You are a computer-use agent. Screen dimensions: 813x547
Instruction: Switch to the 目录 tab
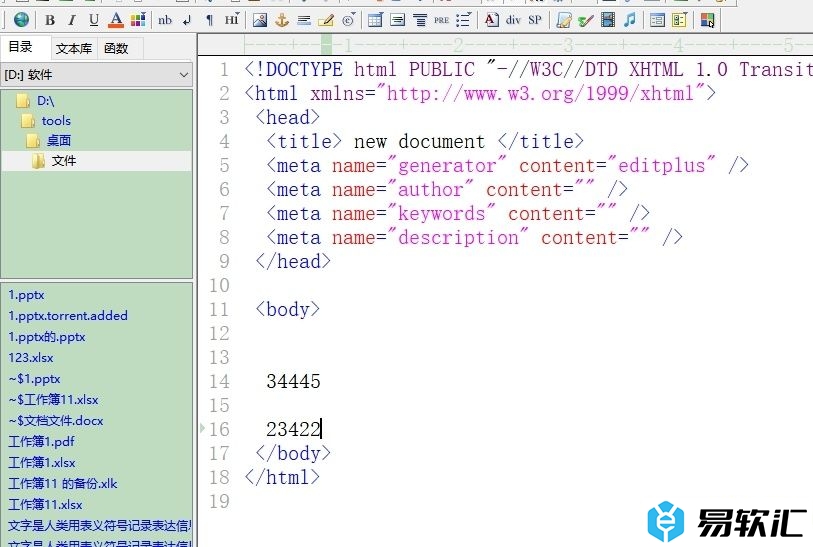click(21, 47)
